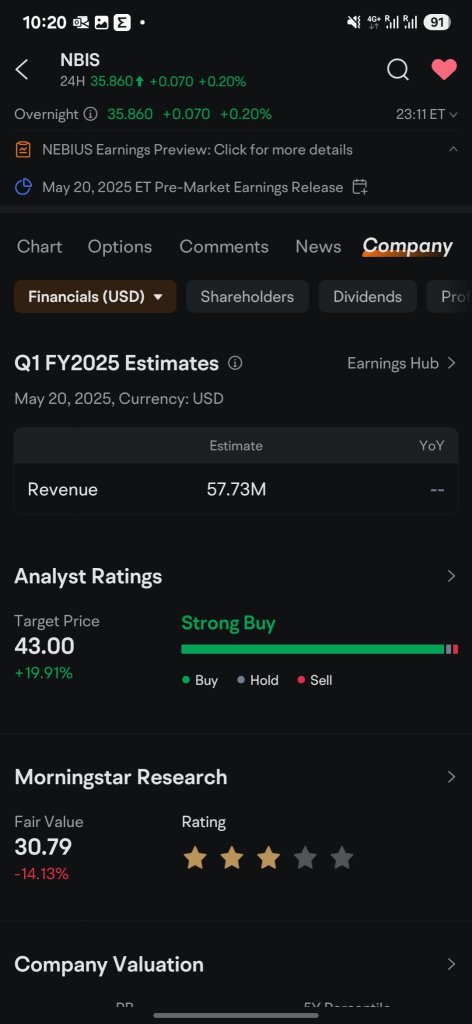This screenshot has width=472, height=1024.
Task: Tap the Overnight info icon
Action: (x=91, y=114)
